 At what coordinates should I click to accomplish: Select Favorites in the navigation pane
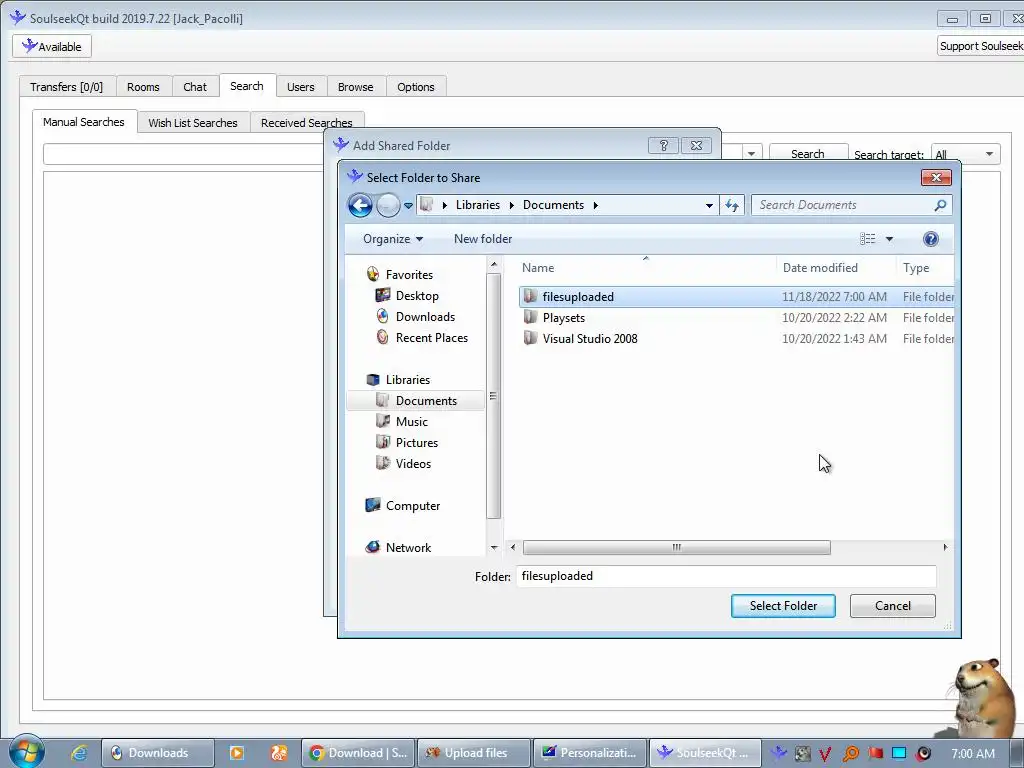click(x=409, y=275)
